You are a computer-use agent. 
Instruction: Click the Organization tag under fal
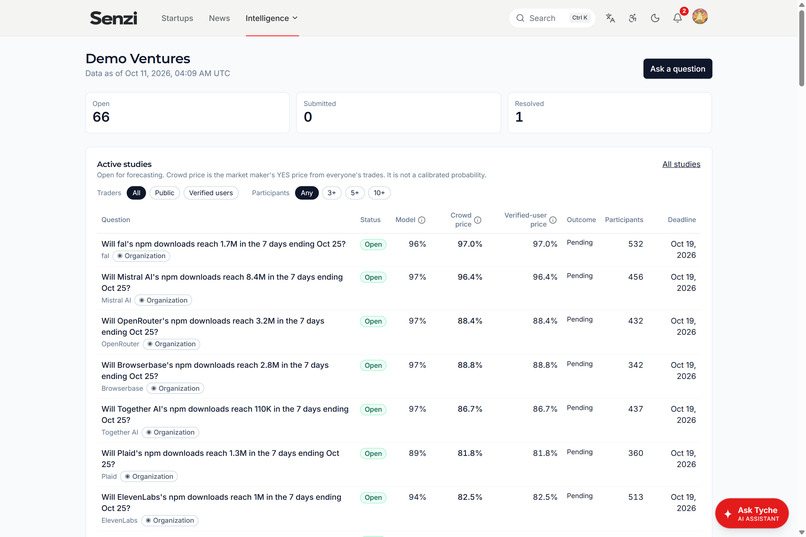[x=141, y=256]
